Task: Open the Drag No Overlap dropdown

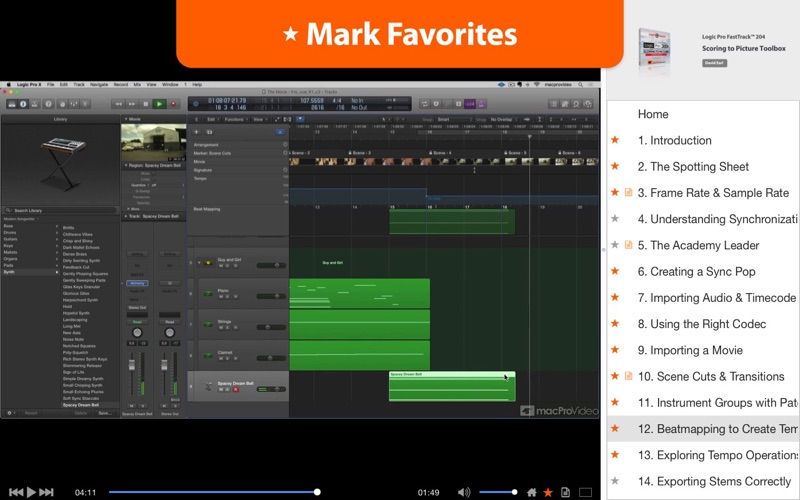Action: click(503, 119)
